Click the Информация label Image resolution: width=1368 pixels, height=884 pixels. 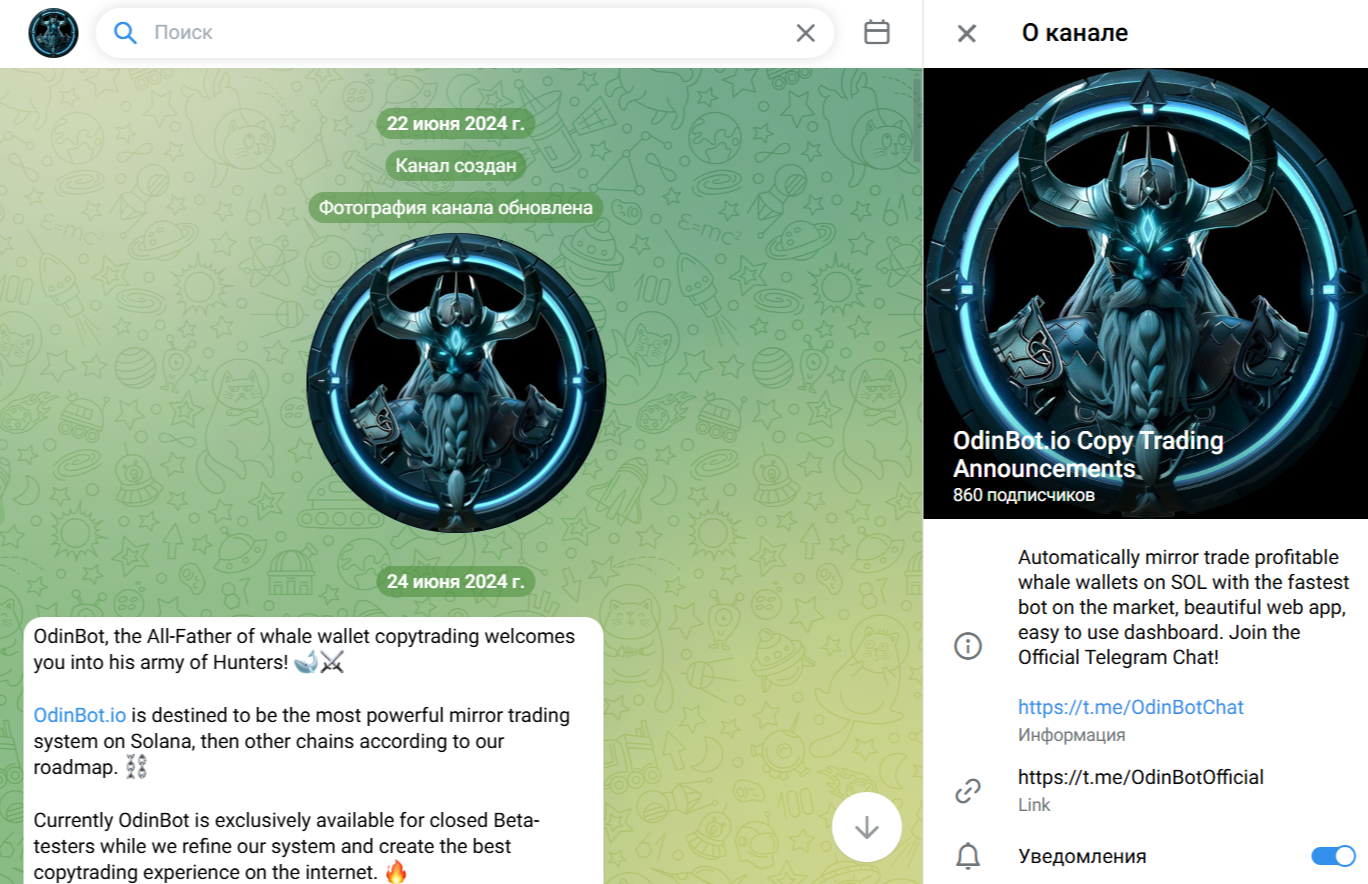[1071, 735]
